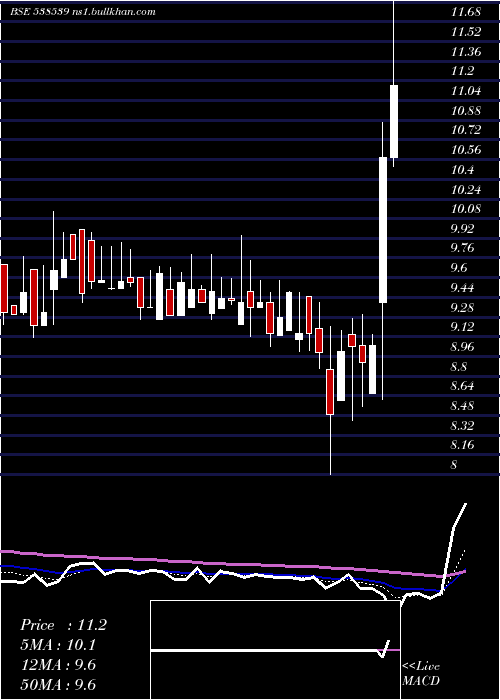Image resolution: width=500 pixels, height=700 pixels.
Task: Click the 9.44 price axis label
Action: pos(462,287)
